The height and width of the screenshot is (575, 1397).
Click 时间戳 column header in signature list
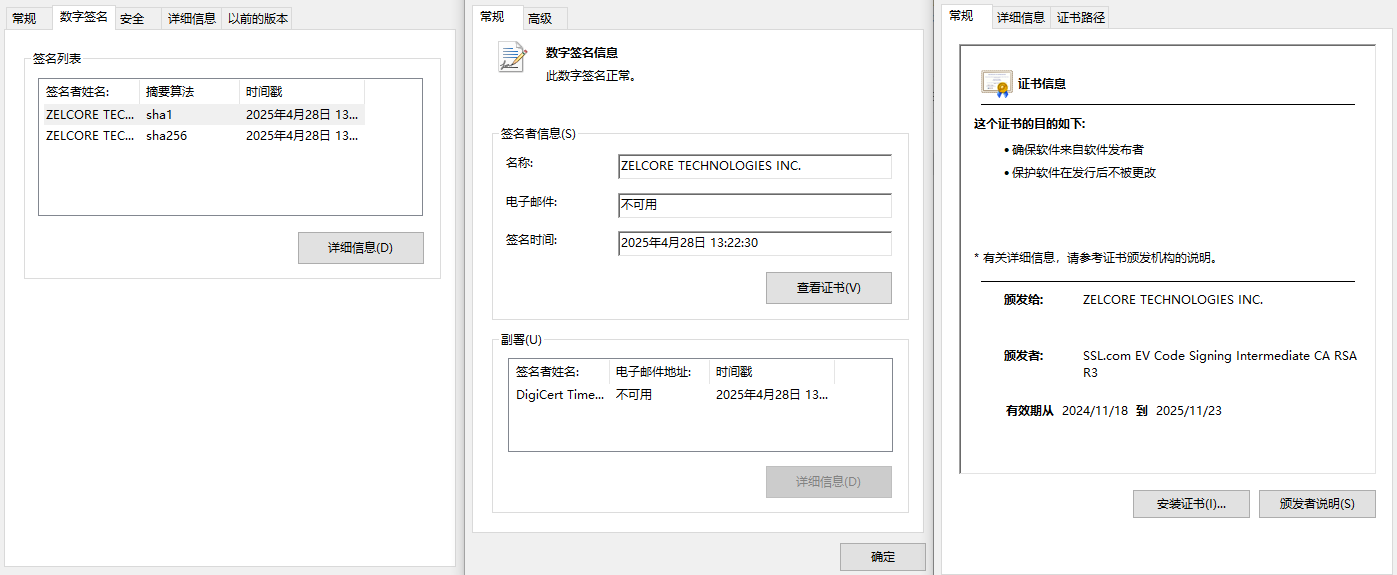[302, 92]
